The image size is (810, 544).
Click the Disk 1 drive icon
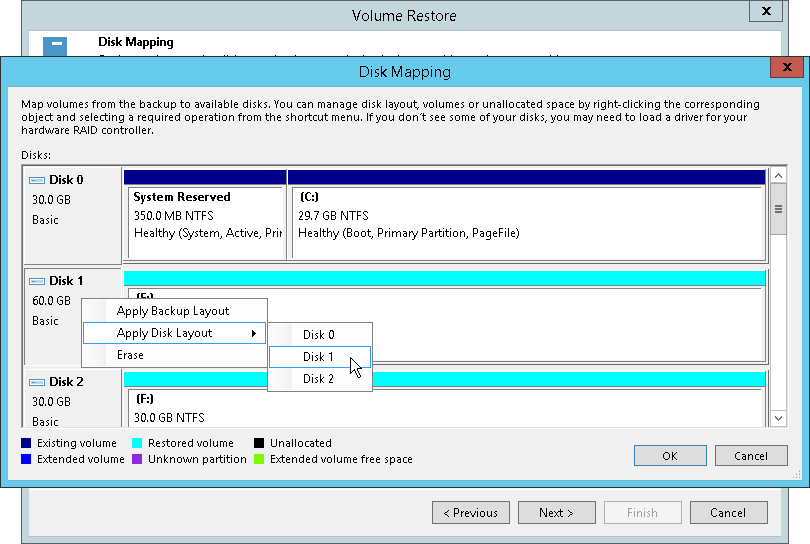37,281
